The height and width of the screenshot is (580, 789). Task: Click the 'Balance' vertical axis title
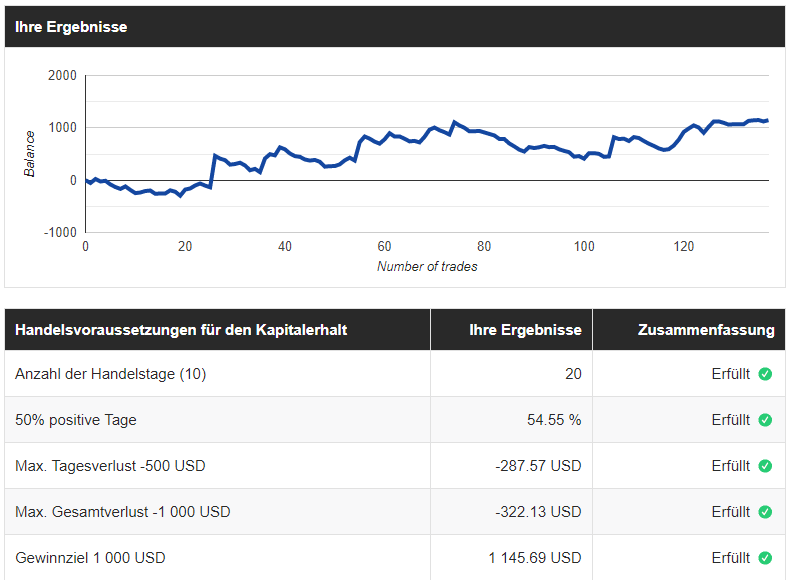tap(30, 153)
